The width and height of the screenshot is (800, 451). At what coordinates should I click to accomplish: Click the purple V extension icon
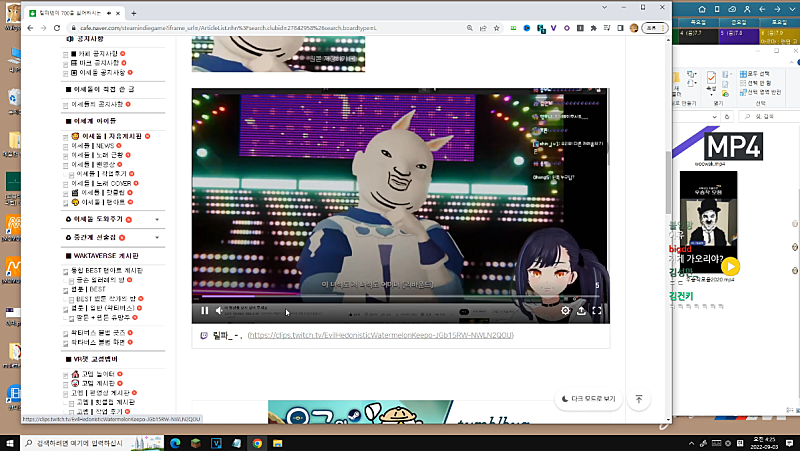tap(553, 28)
